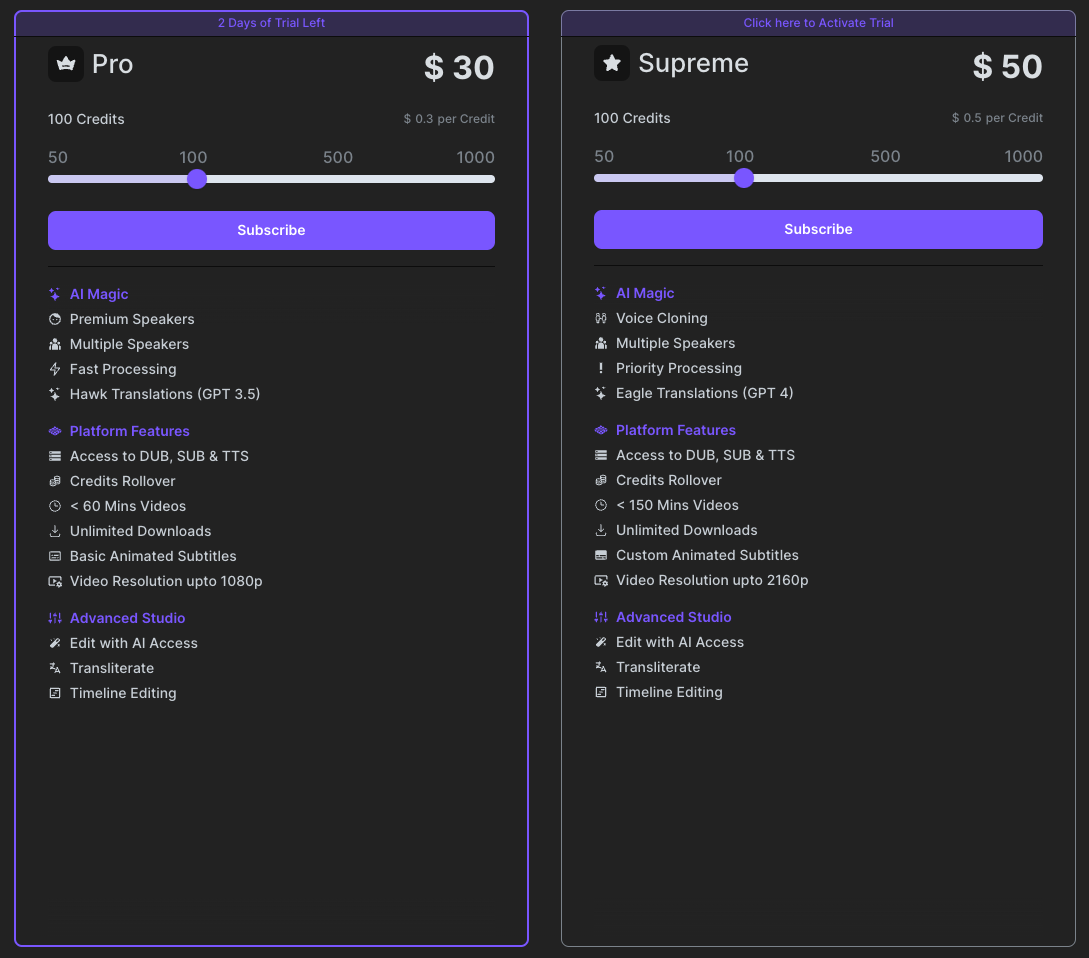
Task: Open Click here to Activate Trial
Action: point(818,22)
